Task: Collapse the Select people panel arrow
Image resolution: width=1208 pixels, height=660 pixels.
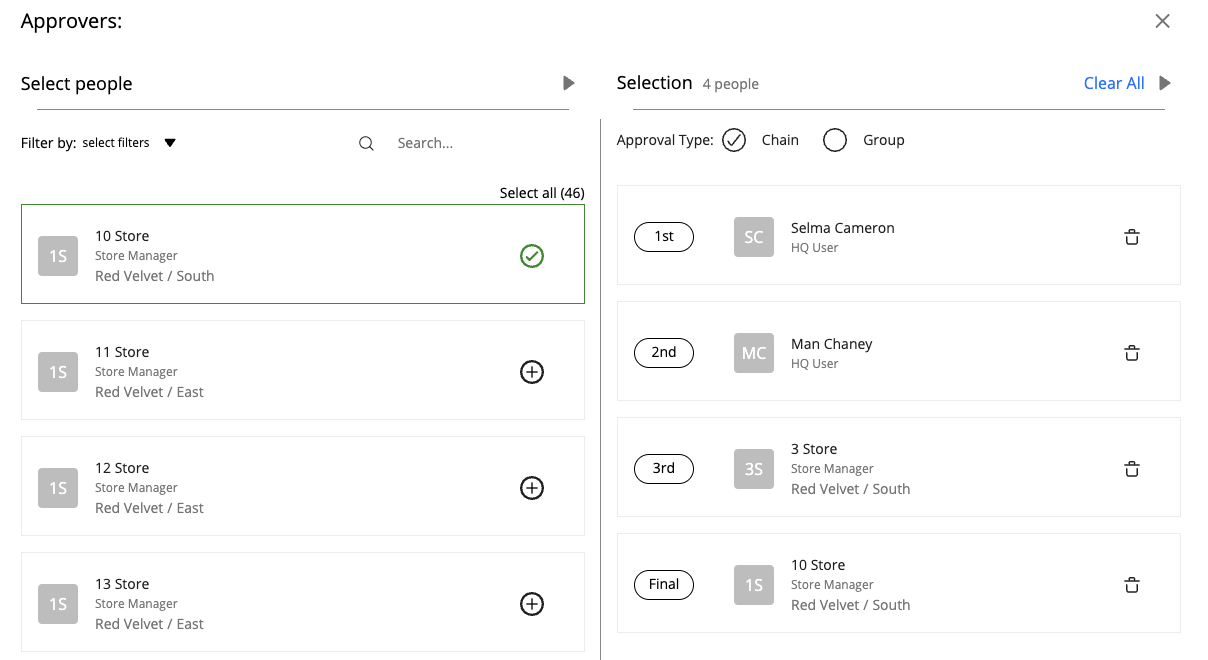Action: point(569,83)
